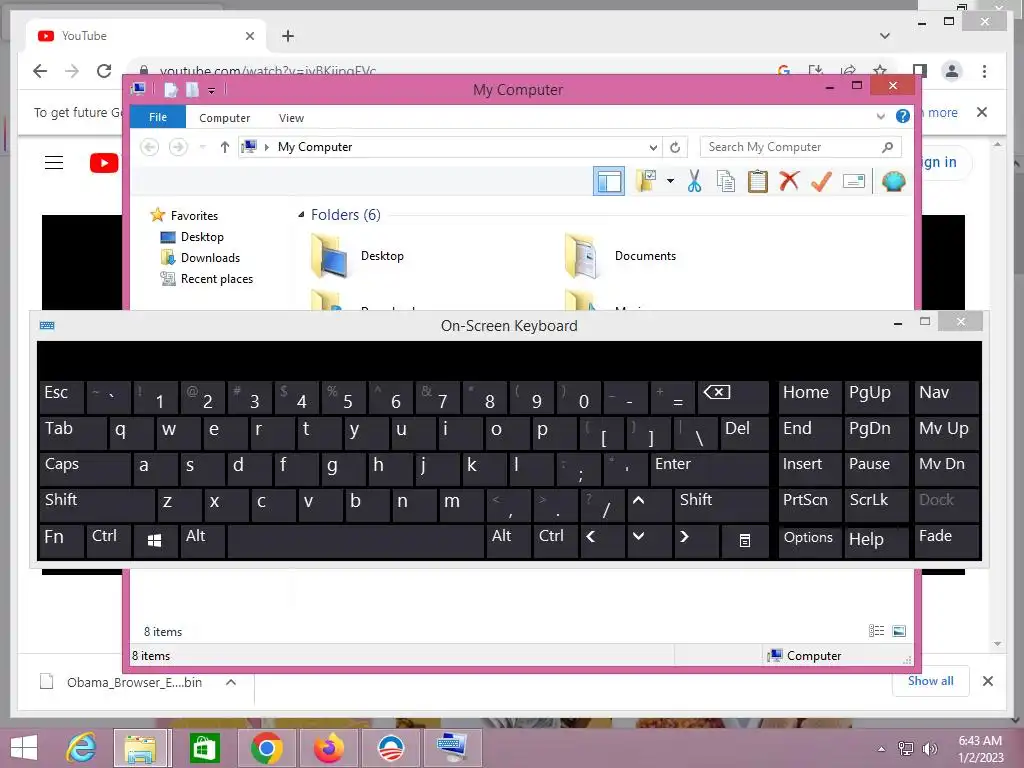Switch to large icons view in status bar
The width and height of the screenshot is (1024, 768).
click(899, 631)
